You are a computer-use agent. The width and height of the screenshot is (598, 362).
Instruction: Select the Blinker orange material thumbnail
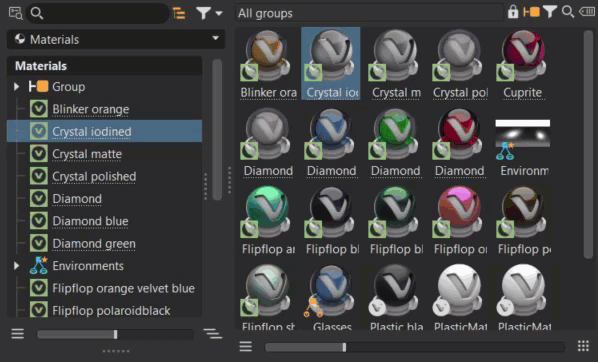coord(268,63)
